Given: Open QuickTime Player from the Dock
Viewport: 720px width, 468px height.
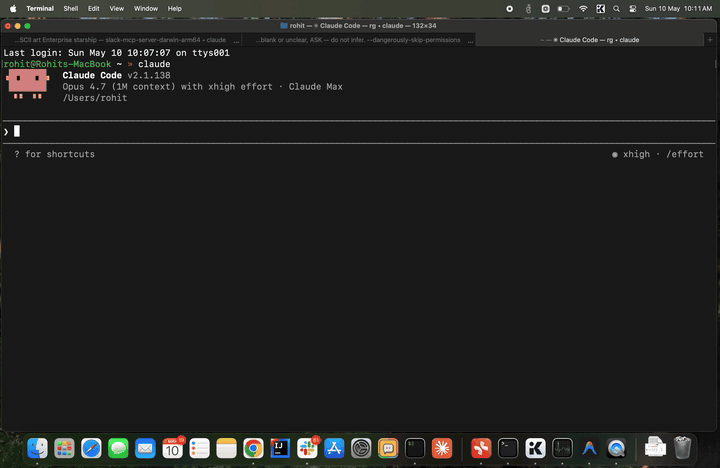Looking at the screenshot, I should (x=616, y=448).
